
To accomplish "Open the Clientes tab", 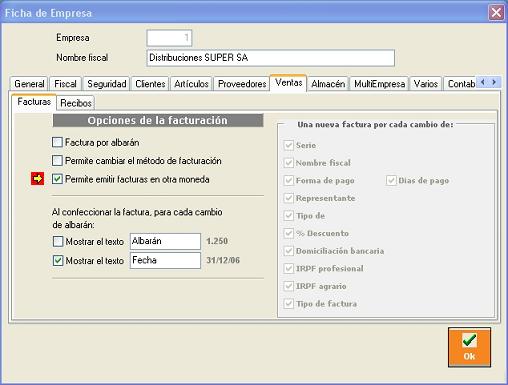I will (x=150, y=84).
